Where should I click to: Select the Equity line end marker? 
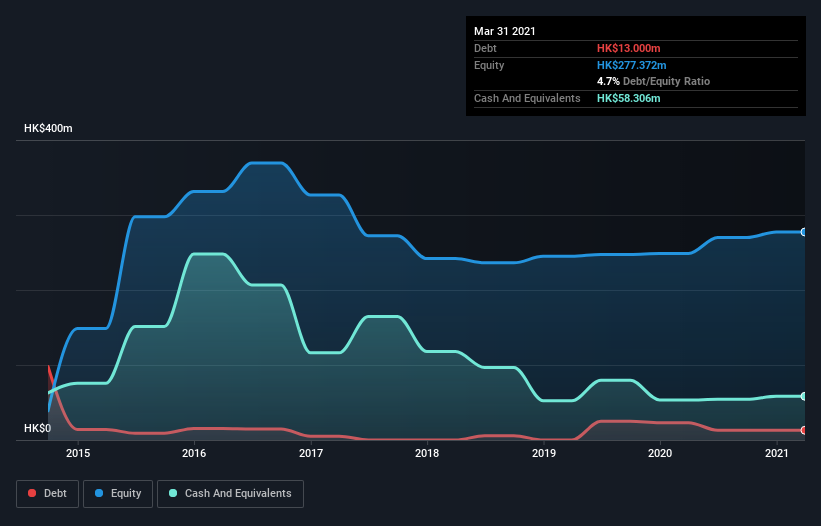click(804, 232)
